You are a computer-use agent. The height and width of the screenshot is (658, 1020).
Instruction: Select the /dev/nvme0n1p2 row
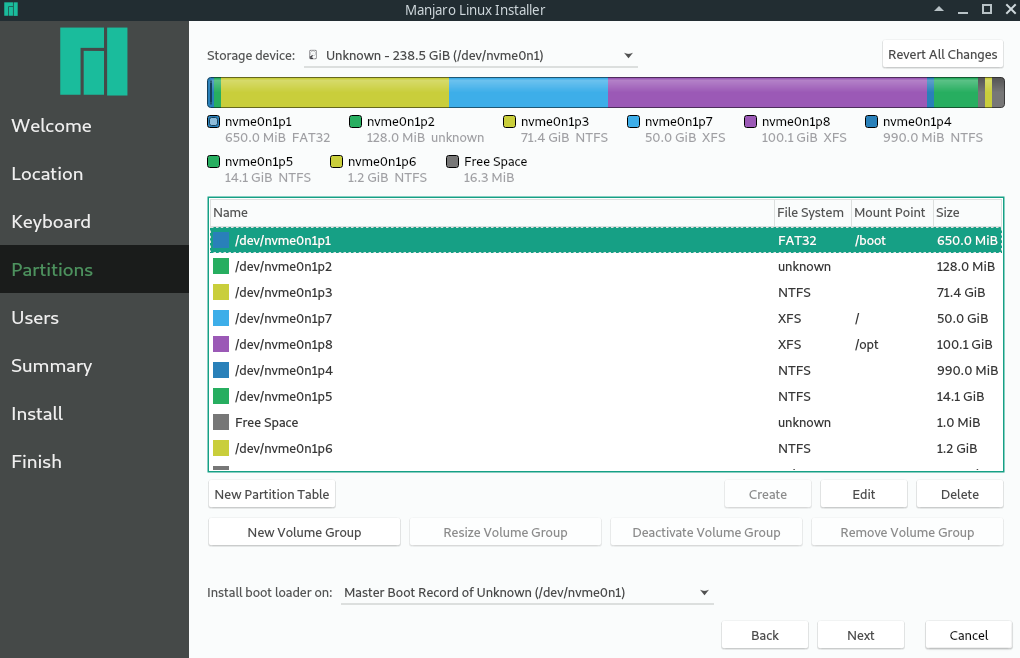(x=606, y=267)
